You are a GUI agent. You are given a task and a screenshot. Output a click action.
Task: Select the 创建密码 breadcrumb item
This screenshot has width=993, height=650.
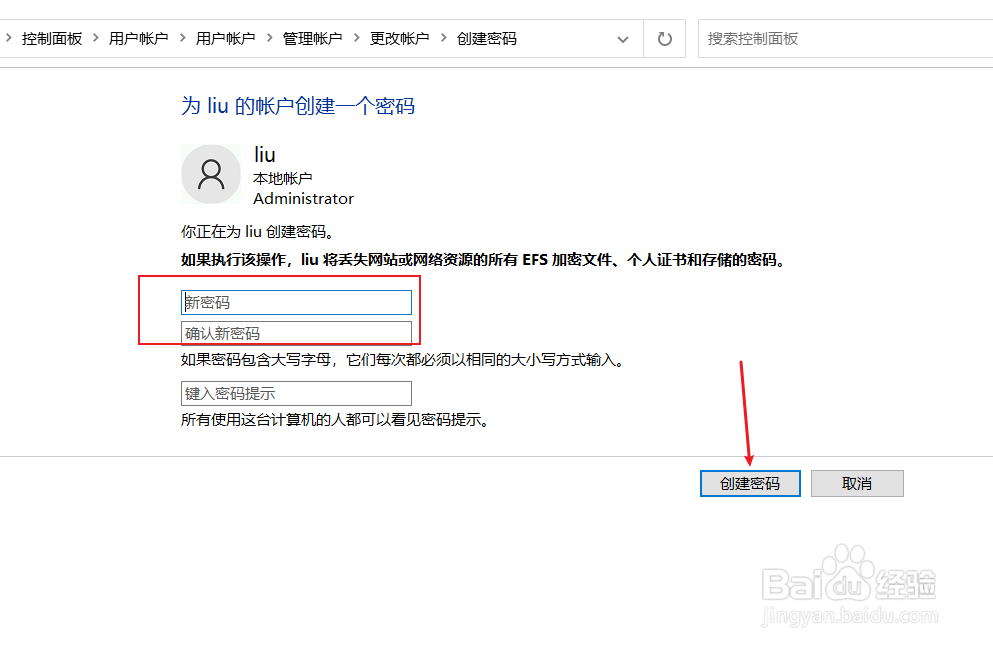click(x=486, y=38)
